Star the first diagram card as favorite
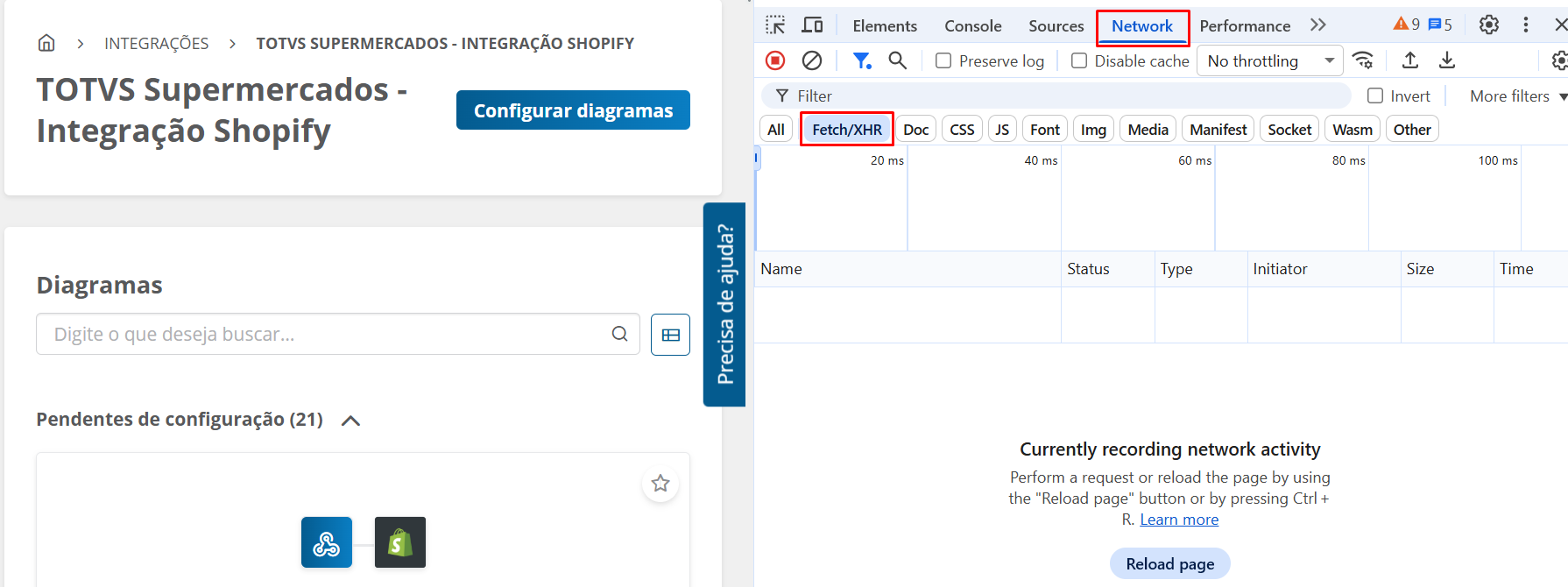This screenshot has height=587, width=1568. 660,484
